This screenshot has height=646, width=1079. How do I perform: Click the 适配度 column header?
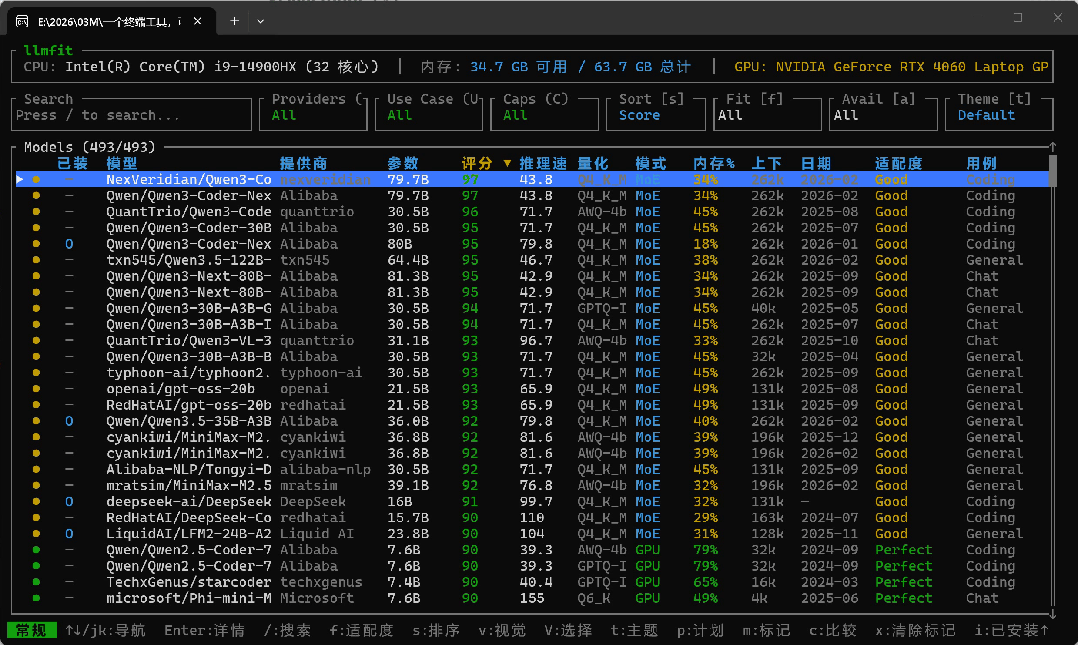click(x=898, y=163)
